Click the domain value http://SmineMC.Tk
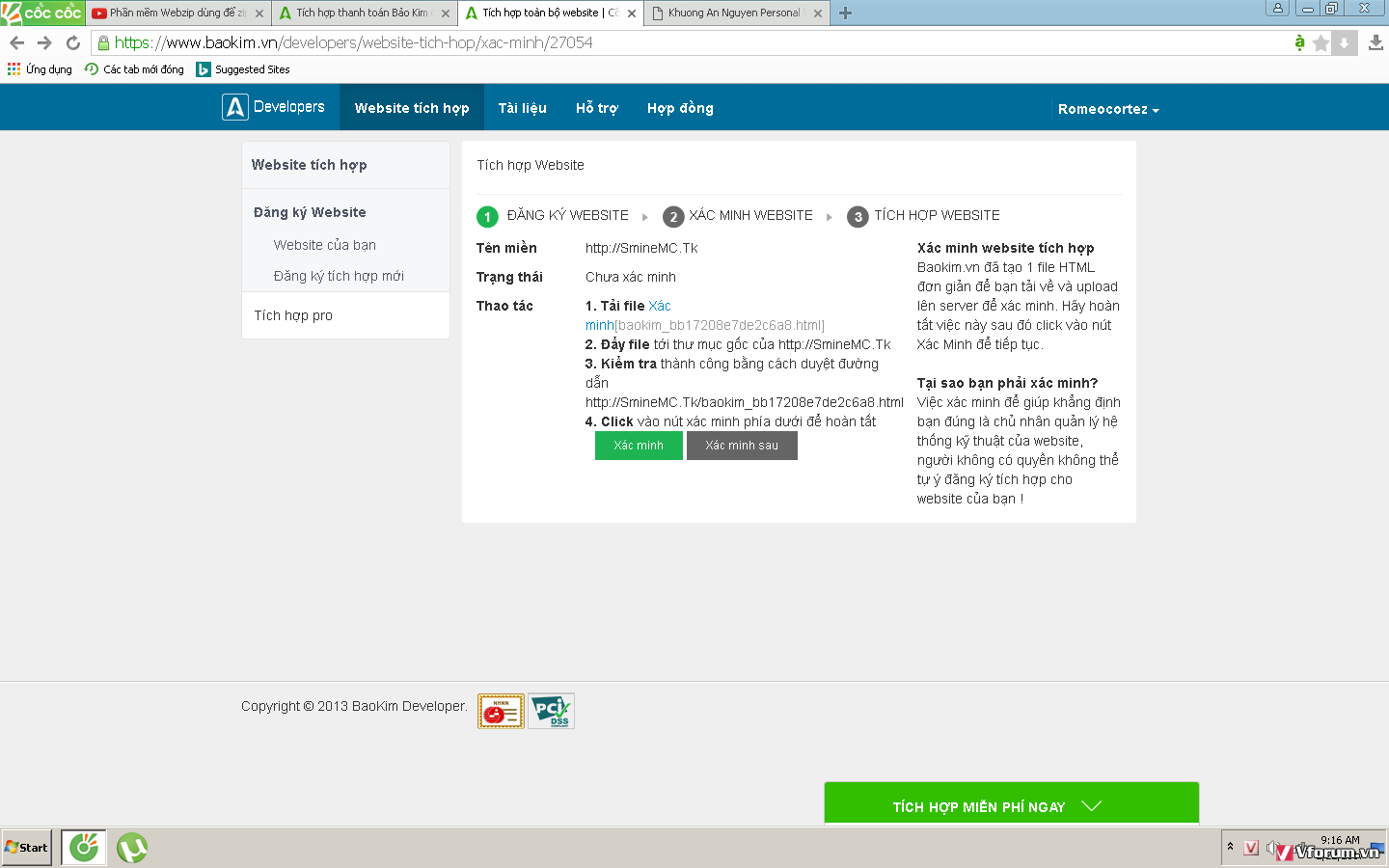The height and width of the screenshot is (868, 1389). [641, 248]
